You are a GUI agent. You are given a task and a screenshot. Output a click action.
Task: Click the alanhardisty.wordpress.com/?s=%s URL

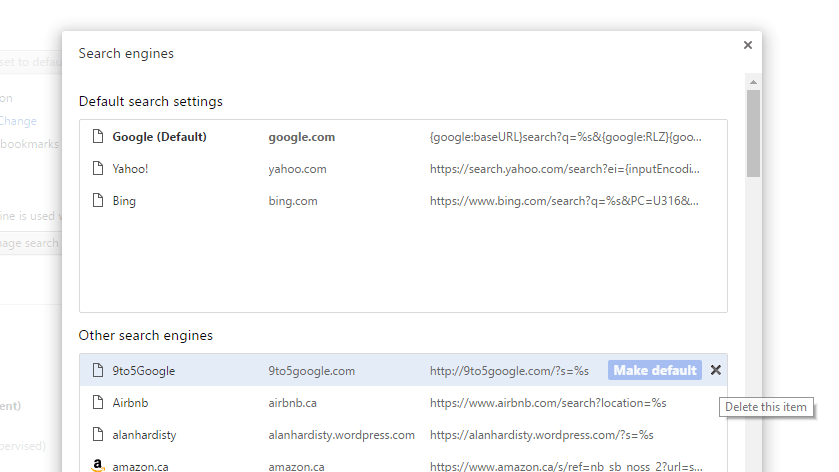(541, 435)
